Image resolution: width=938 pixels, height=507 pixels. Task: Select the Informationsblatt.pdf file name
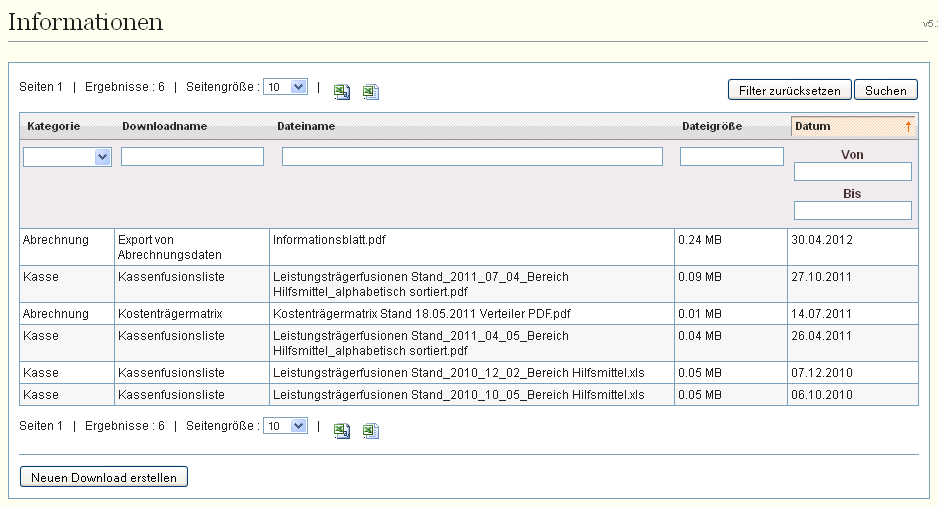point(329,240)
